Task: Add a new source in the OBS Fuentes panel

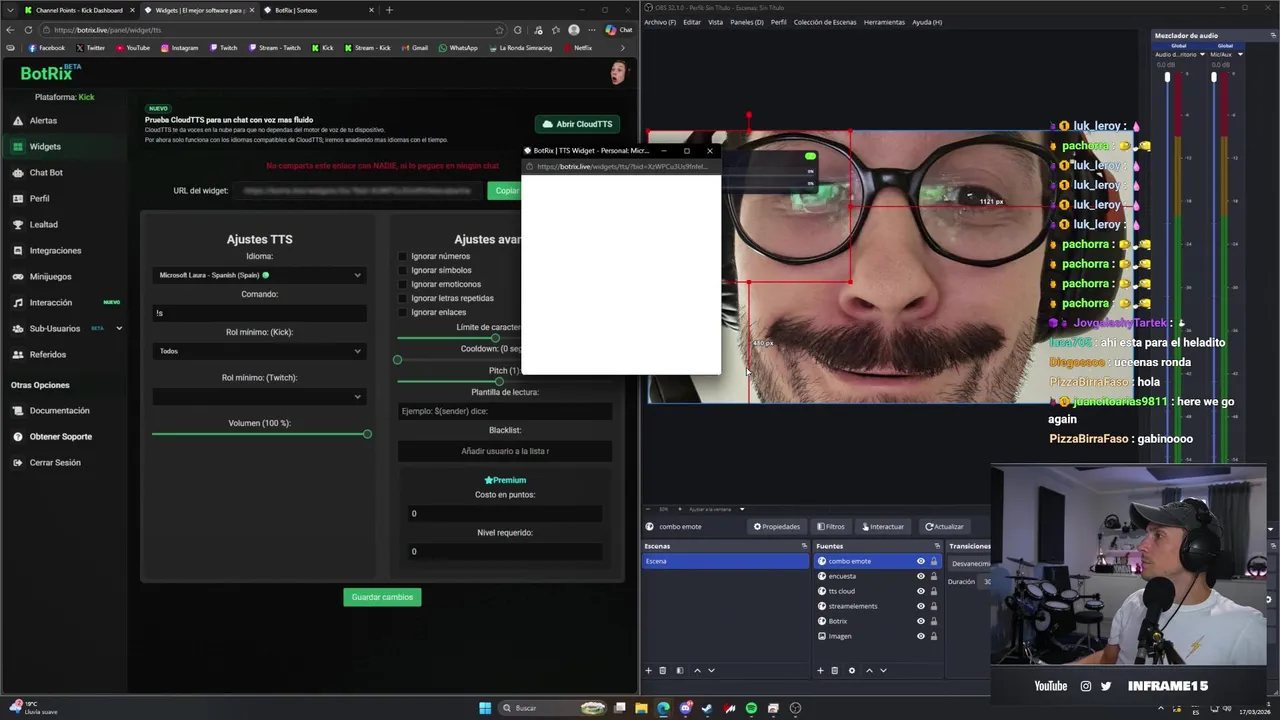Action: (x=821, y=671)
